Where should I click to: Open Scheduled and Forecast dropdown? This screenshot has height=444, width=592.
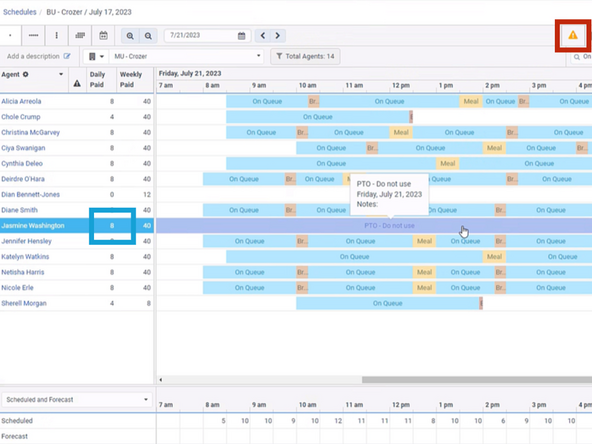pos(77,399)
